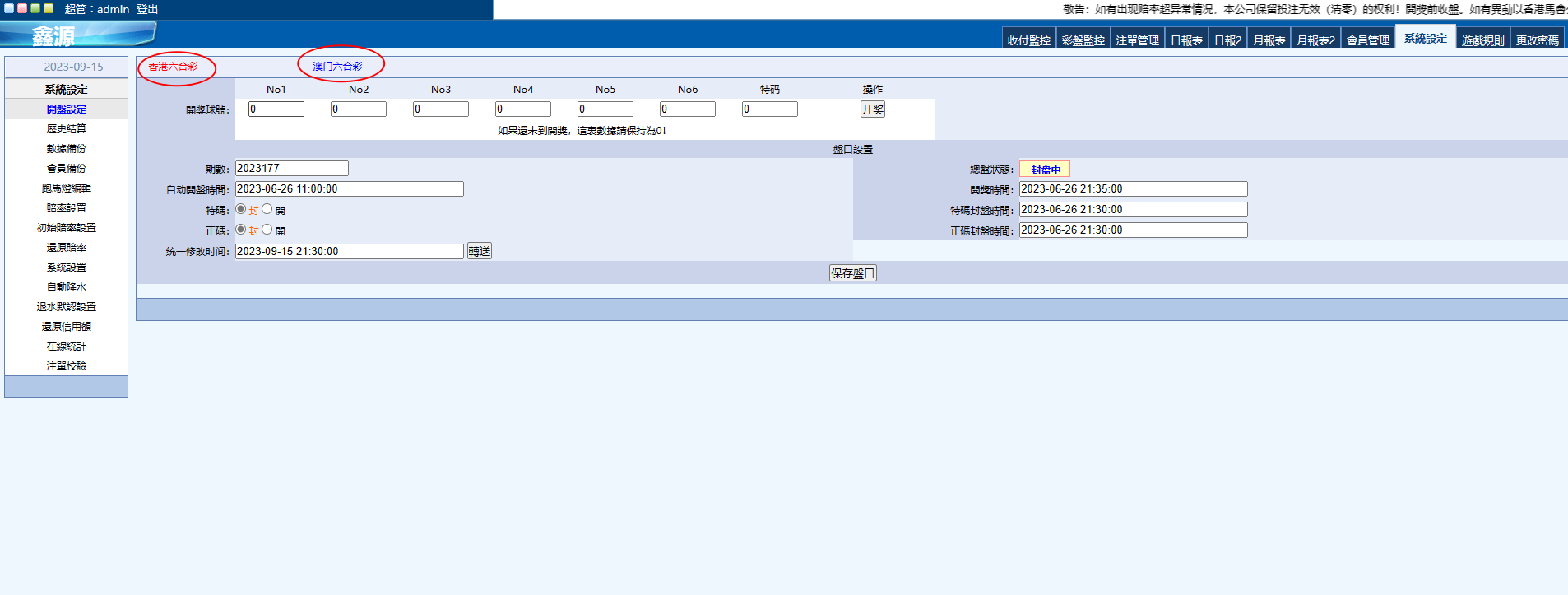Image resolution: width=1568 pixels, height=595 pixels.
Task: Click the No2 ball number field
Action: [359, 109]
